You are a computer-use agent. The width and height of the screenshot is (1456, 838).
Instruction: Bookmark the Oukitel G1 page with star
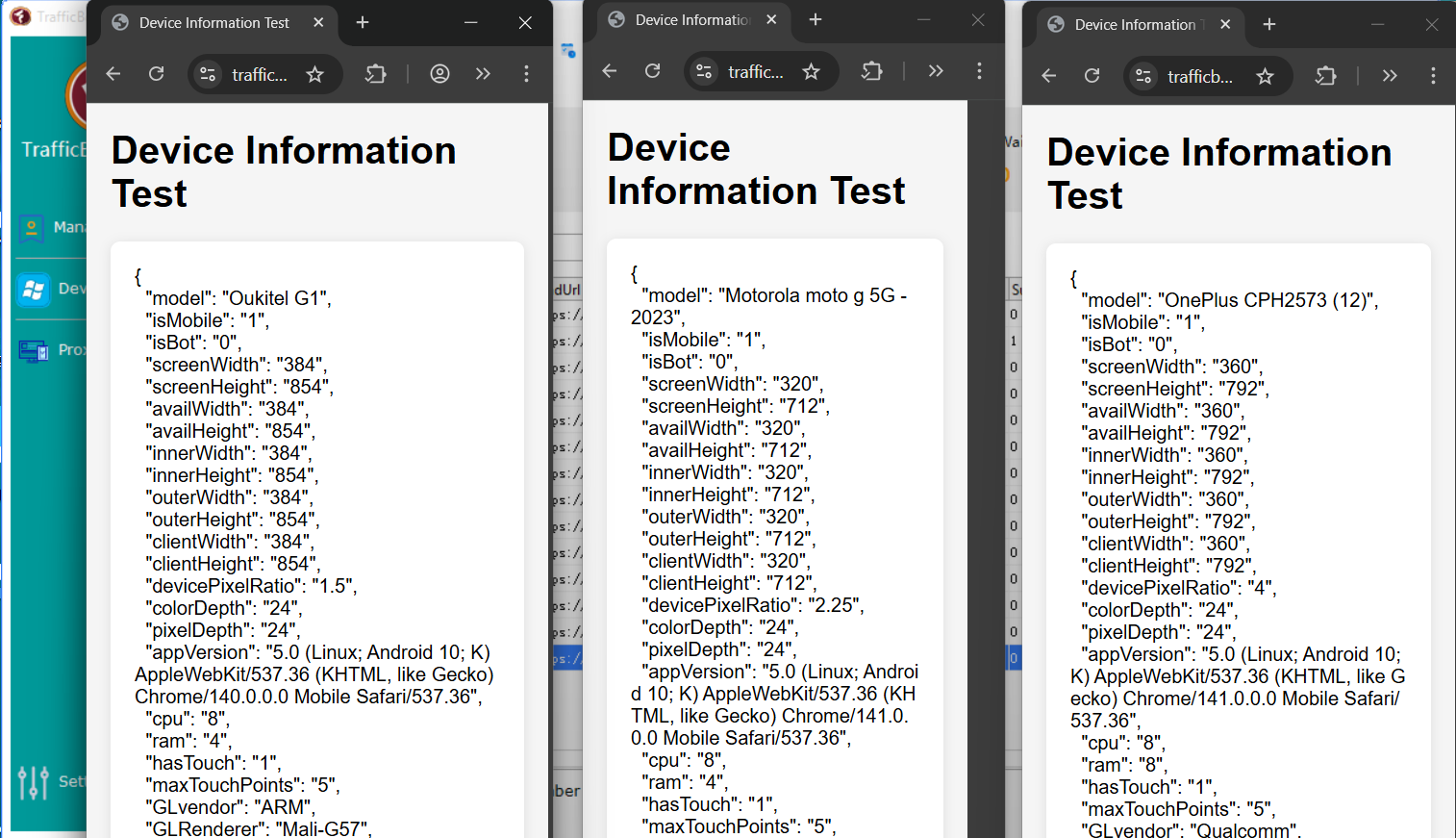pos(314,74)
